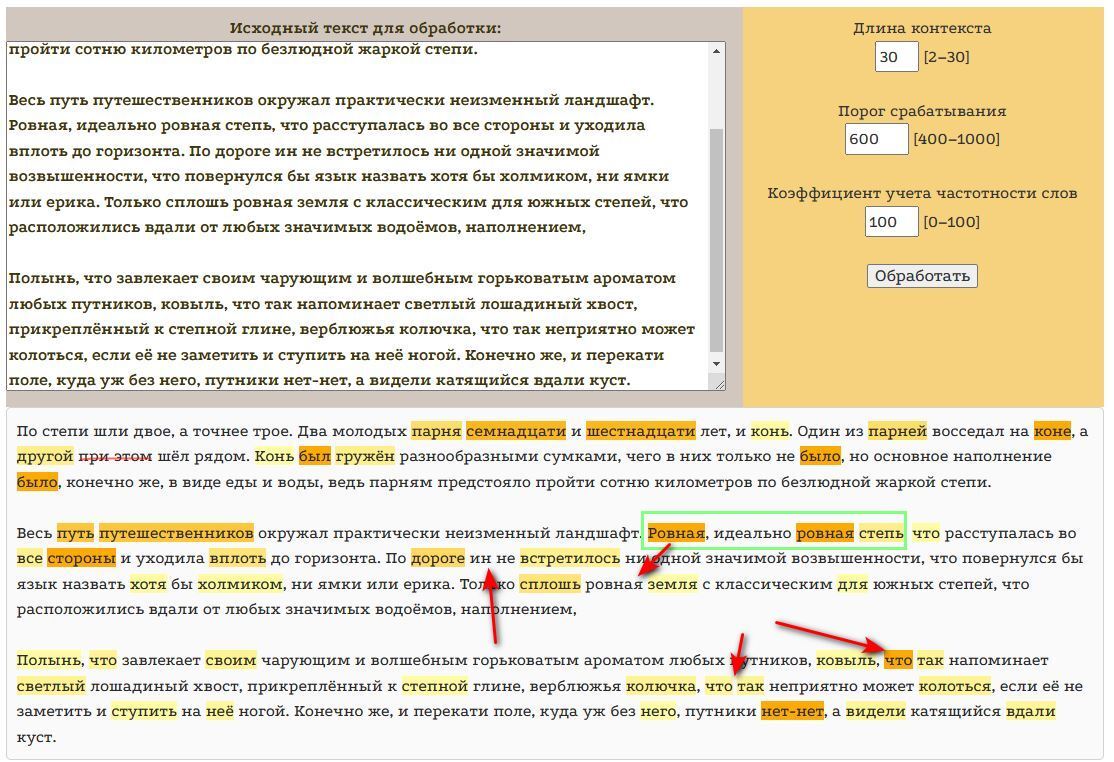This screenshot has height=762, width=1114.
Task: Click the [2–30] range hint
Action: pyautogui.click(x=946, y=57)
